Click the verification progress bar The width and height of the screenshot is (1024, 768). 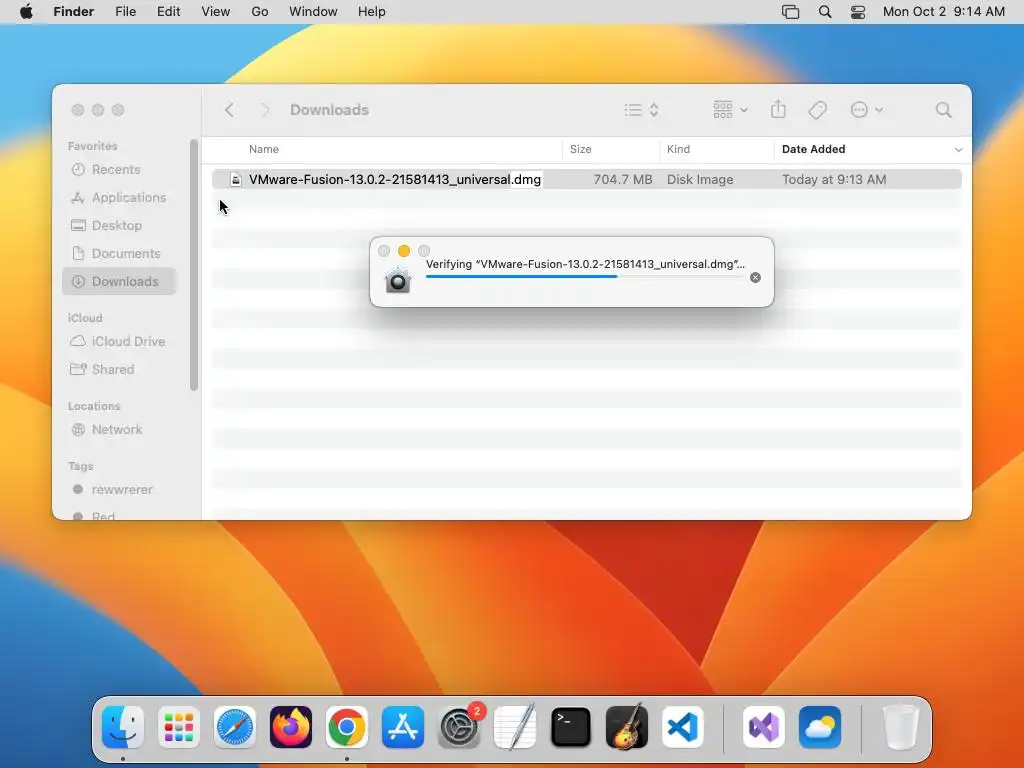(x=584, y=277)
